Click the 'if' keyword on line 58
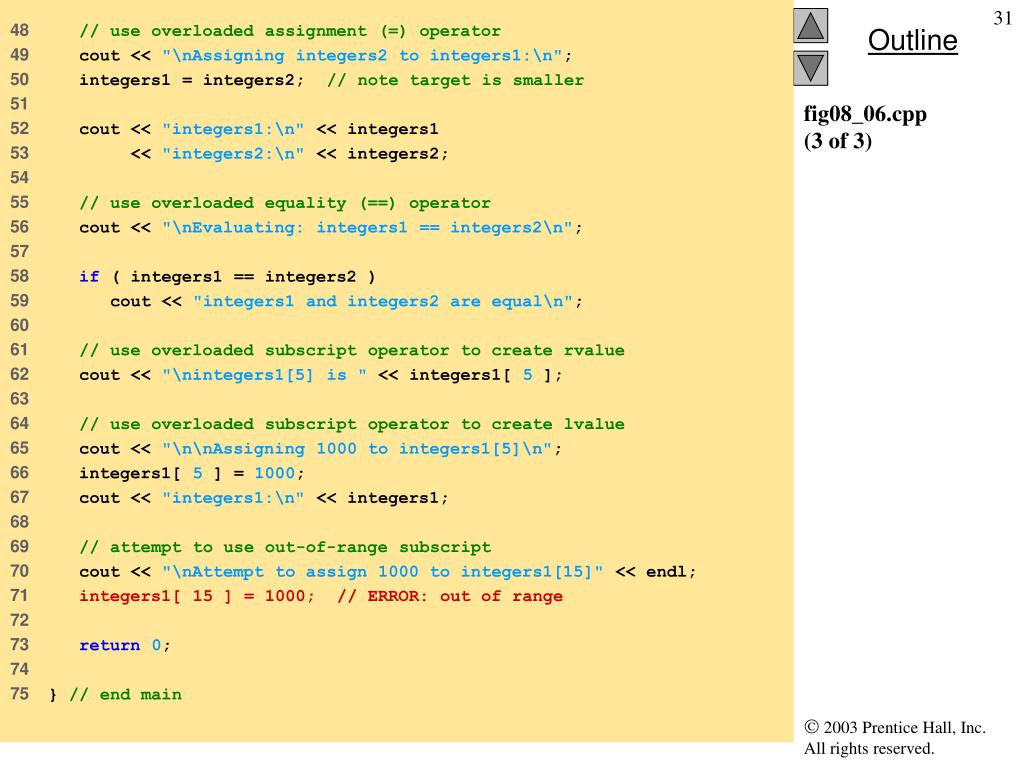The image size is (1024, 768). (89, 277)
